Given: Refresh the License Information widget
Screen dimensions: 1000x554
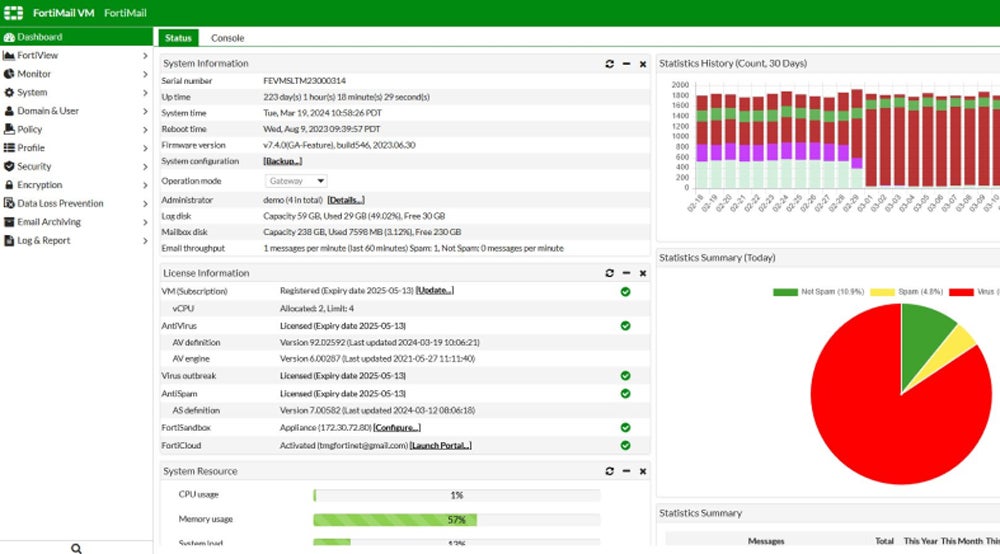Looking at the screenshot, I should (610, 273).
